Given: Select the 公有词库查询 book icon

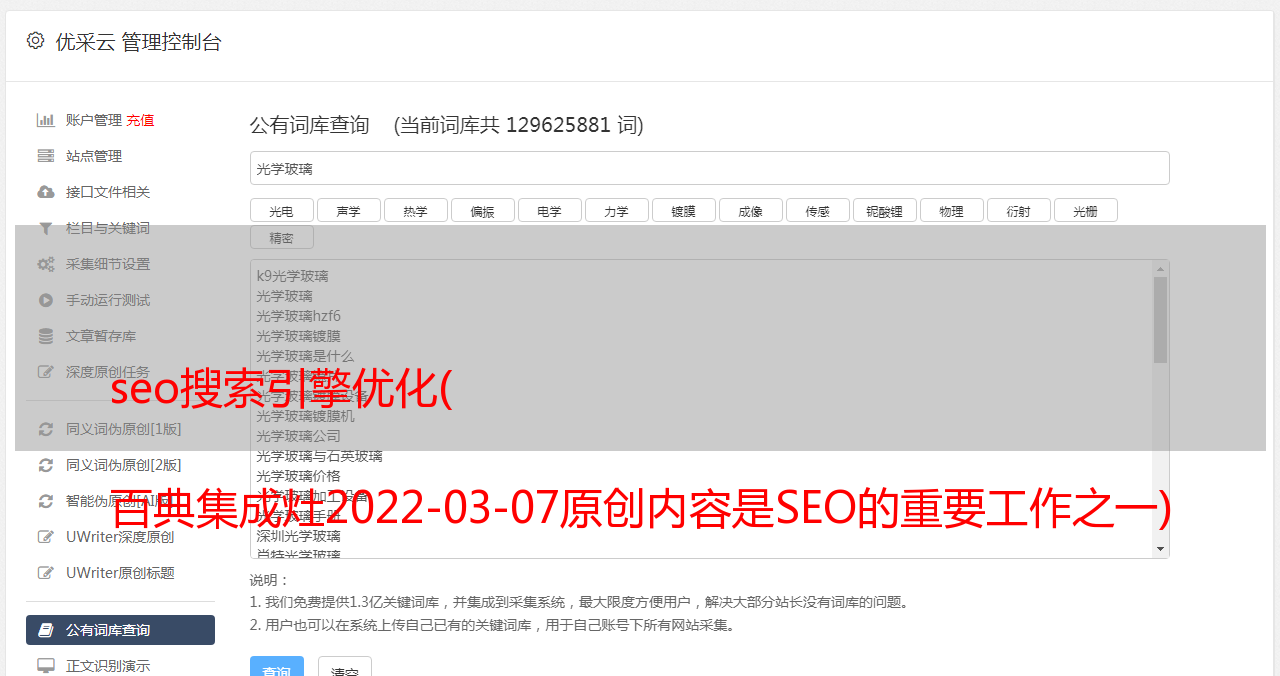Looking at the screenshot, I should 46,630.
